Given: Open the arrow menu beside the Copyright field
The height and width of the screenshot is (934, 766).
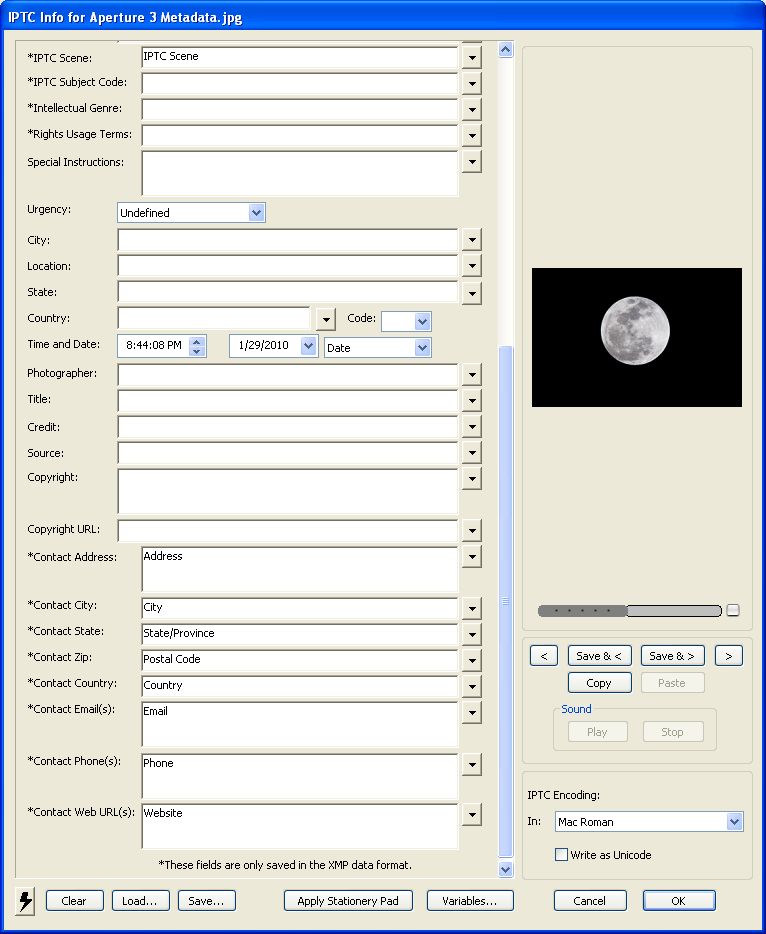Looking at the screenshot, I should click(472, 479).
